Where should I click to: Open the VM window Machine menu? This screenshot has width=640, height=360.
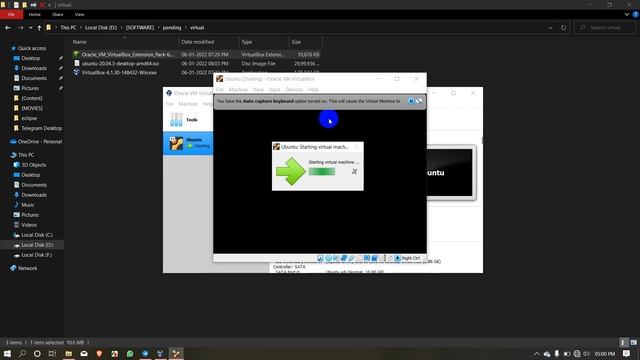point(238,89)
